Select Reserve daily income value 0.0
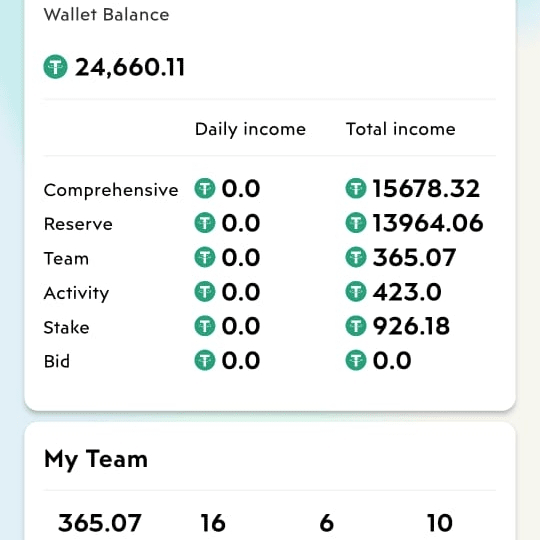Screen dimensions: 540x540 pos(241,223)
